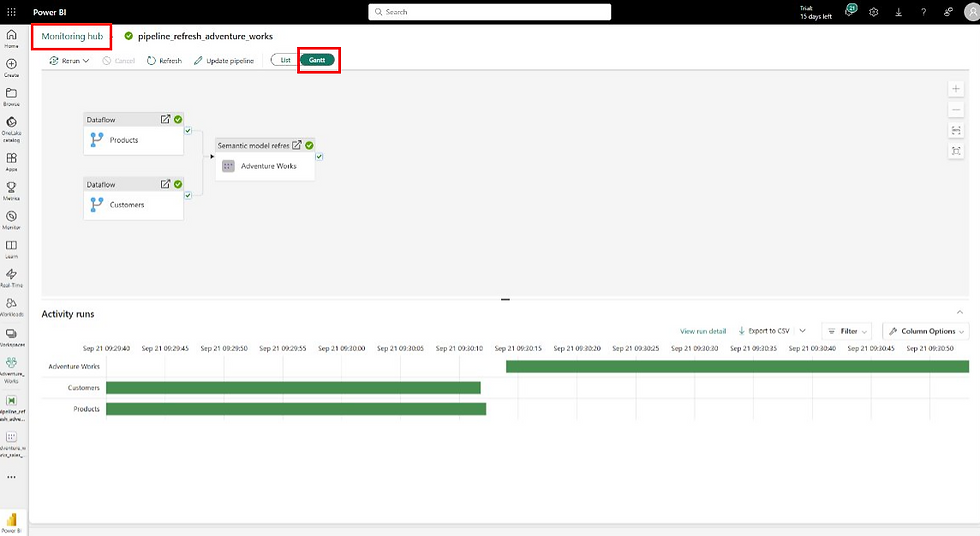Open Learn in the left sidebar
This screenshot has width=980, height=536.
click(11, 249)
